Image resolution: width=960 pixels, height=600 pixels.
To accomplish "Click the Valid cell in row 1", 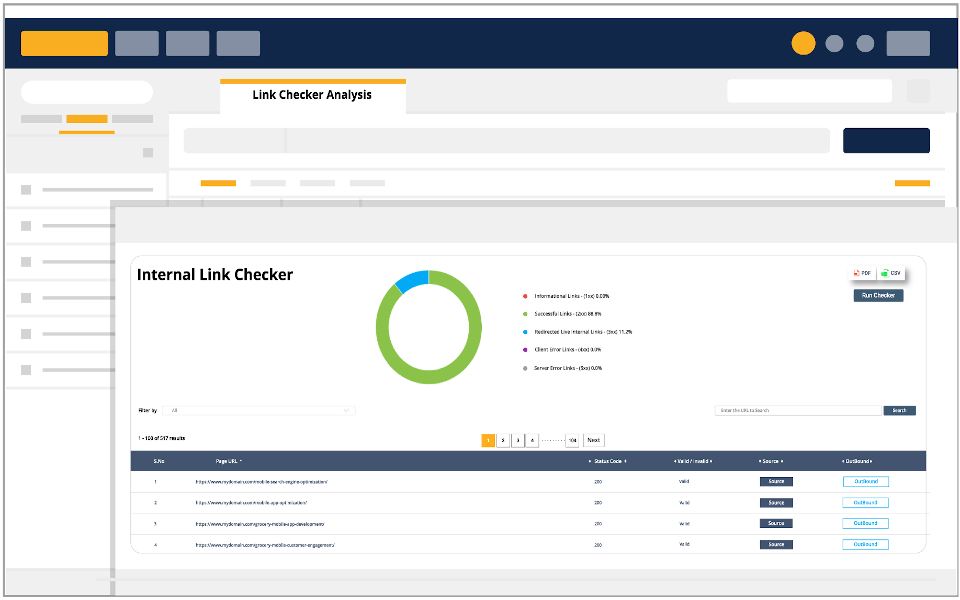I will pyautogui.click(x=684, y=482).
